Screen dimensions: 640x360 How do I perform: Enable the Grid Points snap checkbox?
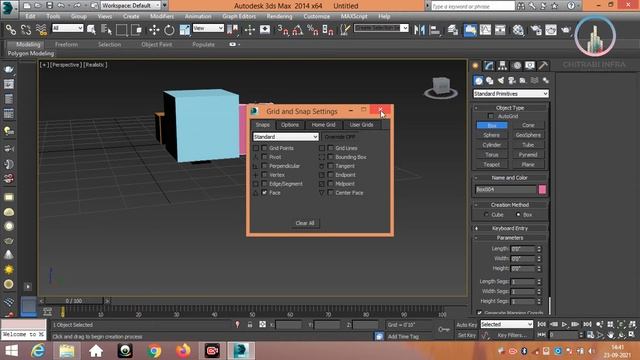(x=264, y=148)
